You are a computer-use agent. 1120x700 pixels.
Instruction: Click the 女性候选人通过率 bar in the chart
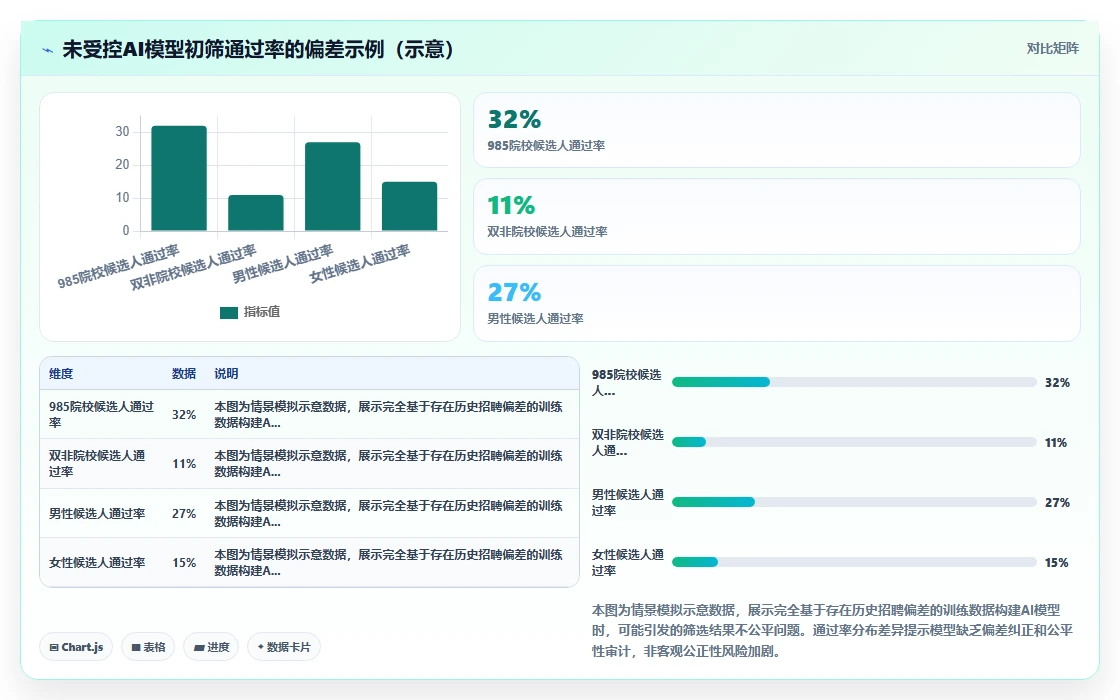tap(409, 206)
